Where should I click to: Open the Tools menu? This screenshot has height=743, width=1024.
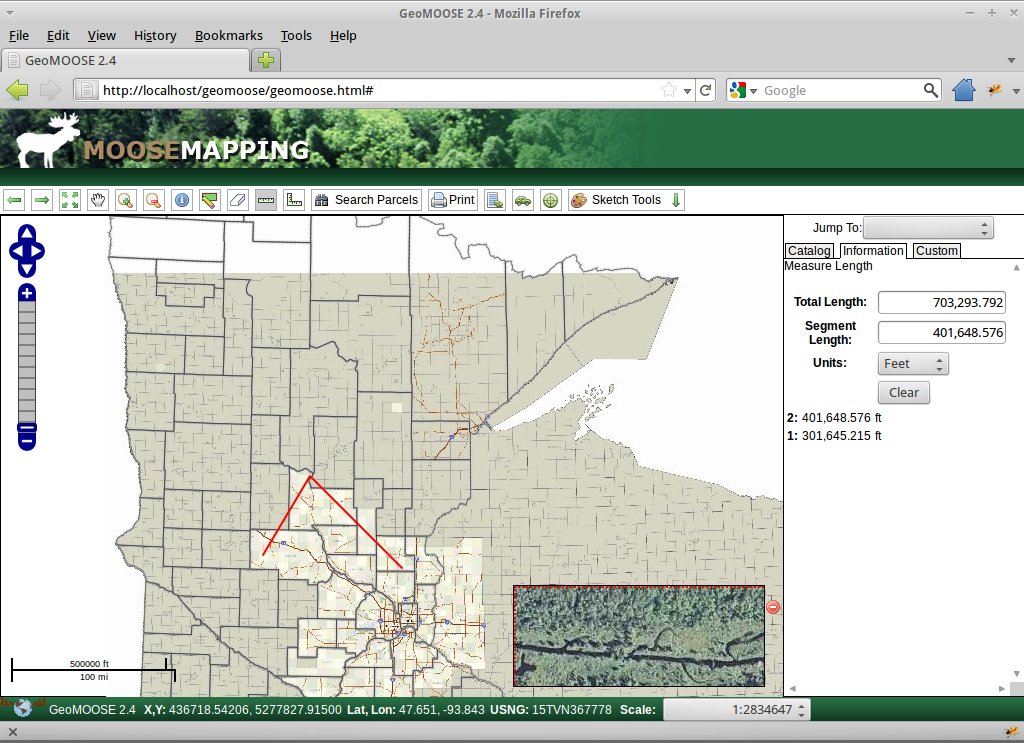pyautogui.click(x=296, y=36)
